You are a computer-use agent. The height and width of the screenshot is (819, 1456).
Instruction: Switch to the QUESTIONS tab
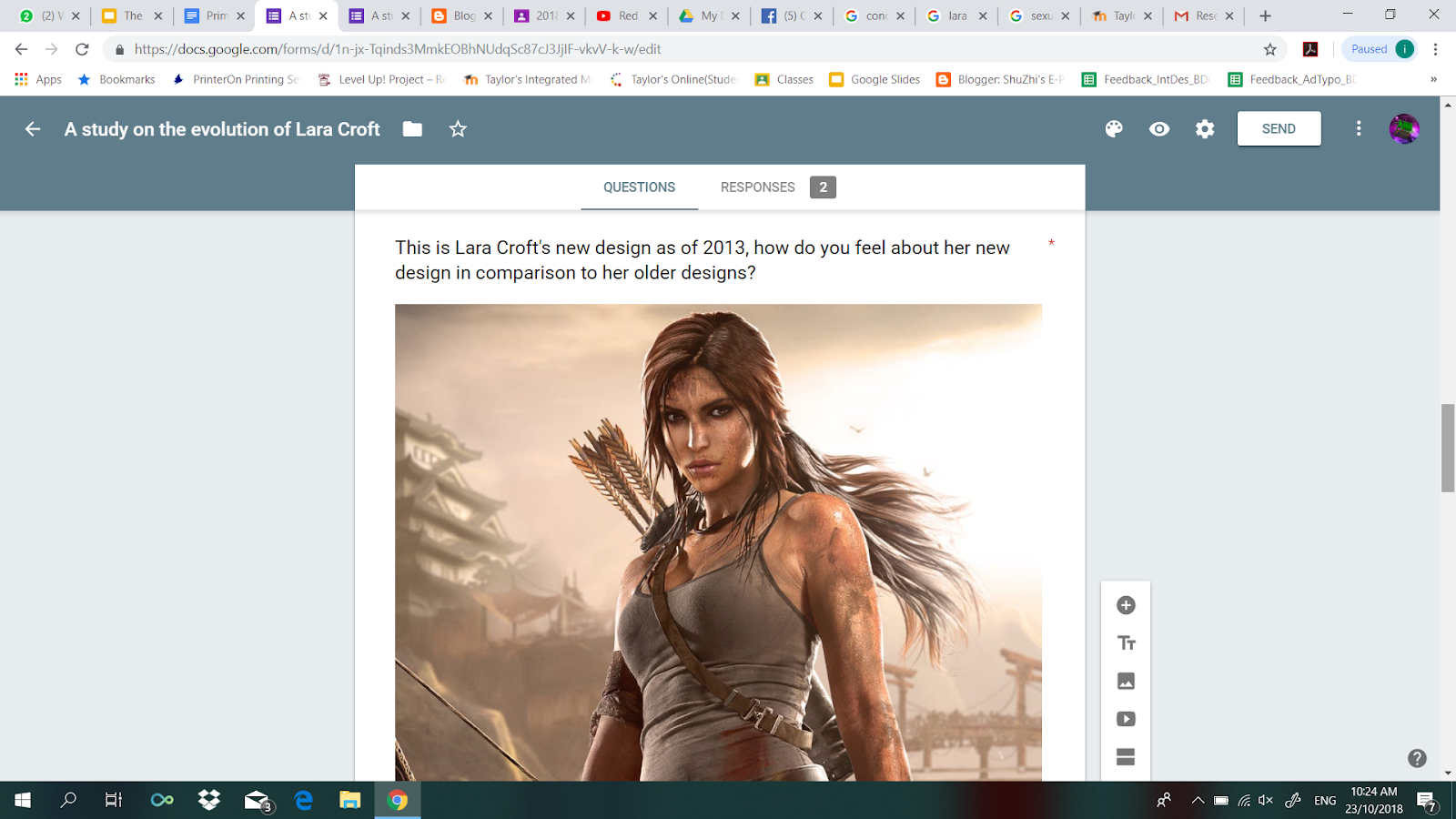639,187
